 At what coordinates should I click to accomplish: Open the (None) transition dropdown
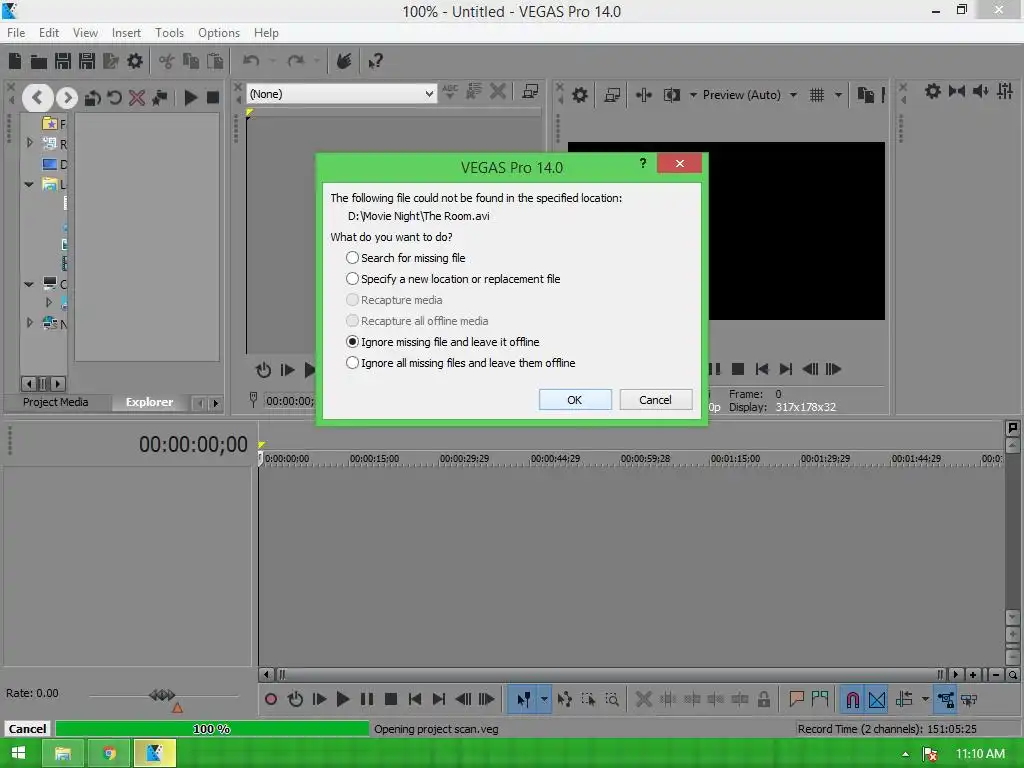coord(342,94)
